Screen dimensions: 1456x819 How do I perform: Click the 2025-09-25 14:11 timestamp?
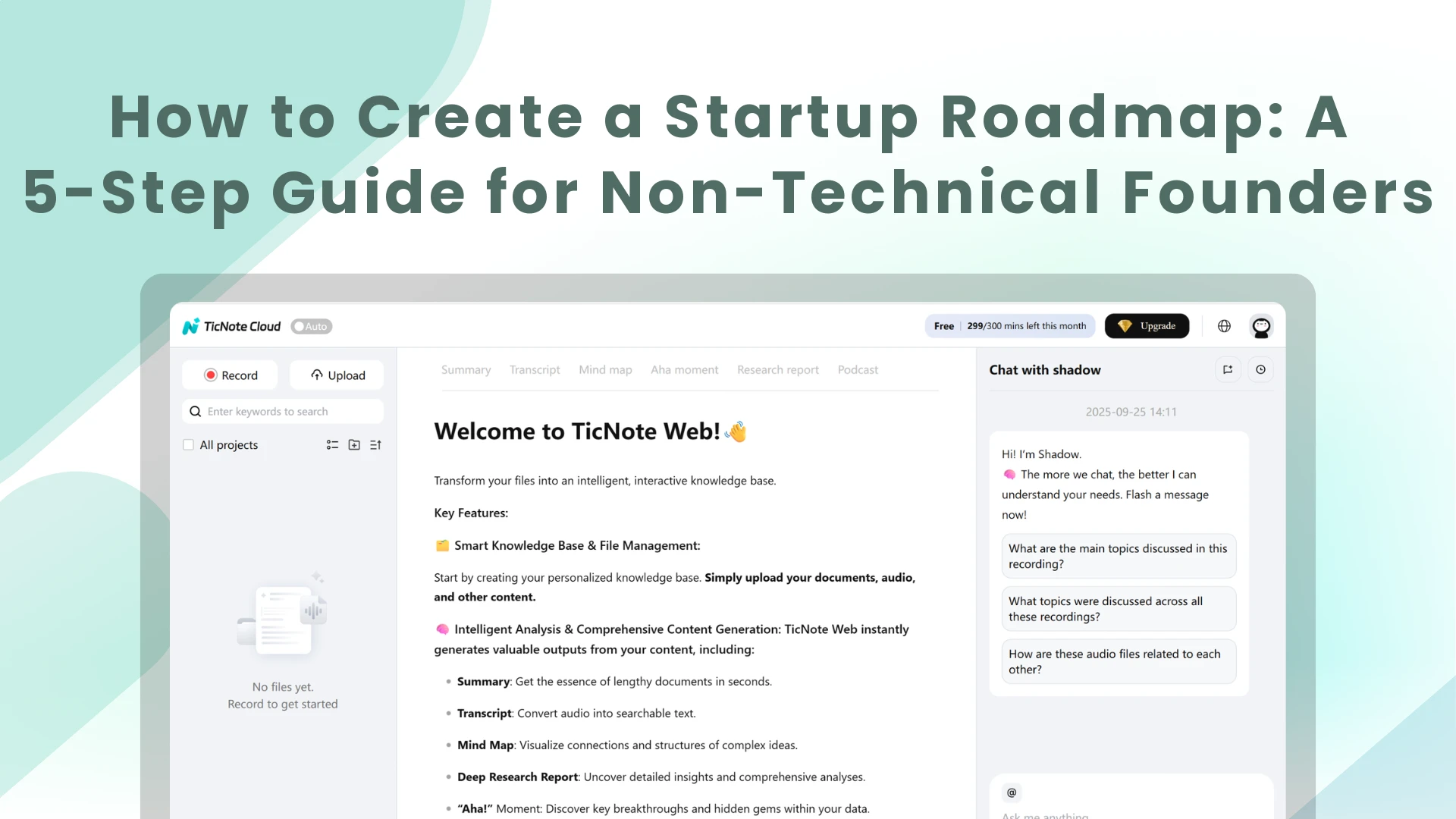(1131, 412)
